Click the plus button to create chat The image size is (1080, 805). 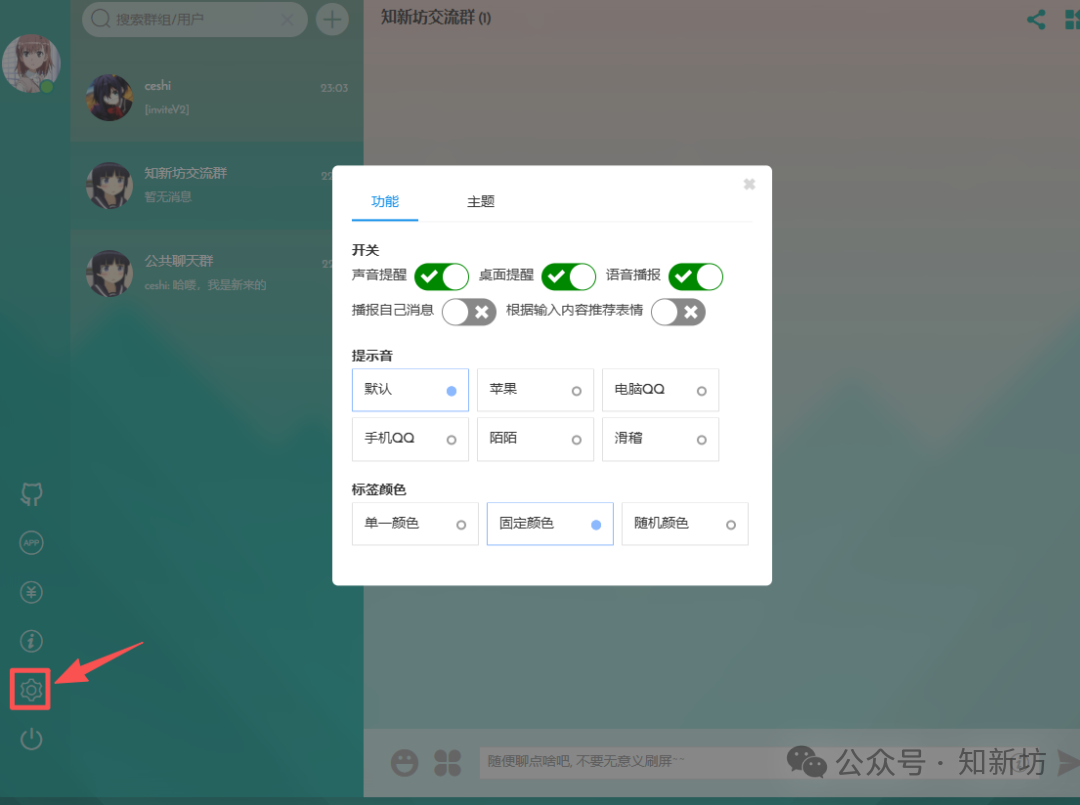click(332, 19)
